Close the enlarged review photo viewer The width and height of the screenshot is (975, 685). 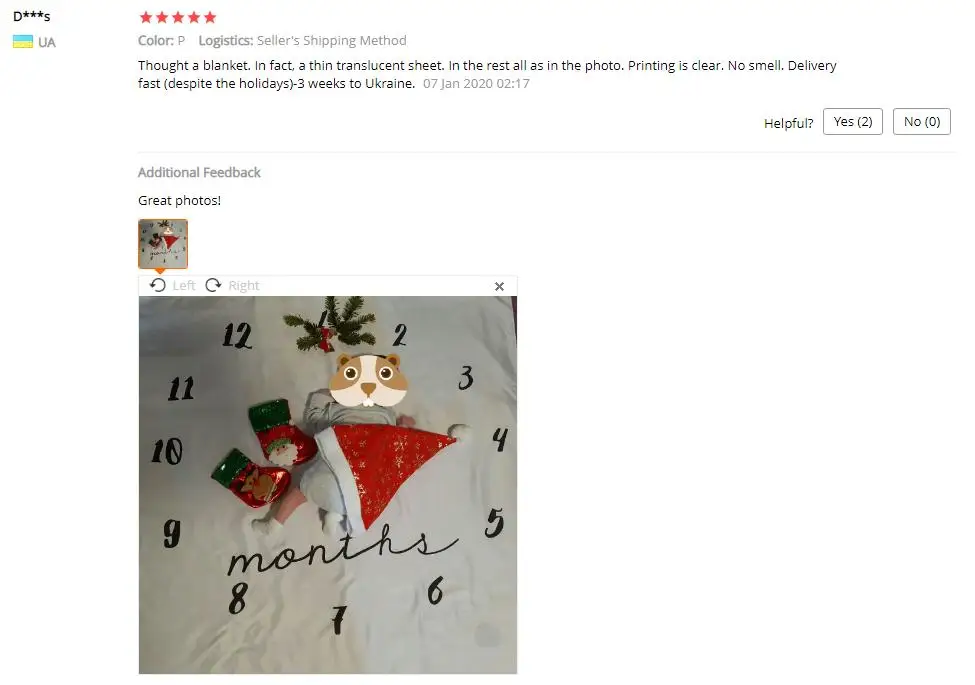click(x=499, y=287)
